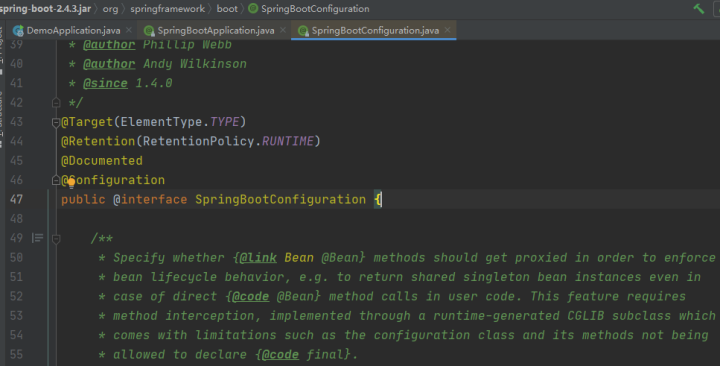Click the DemoApplication.java file icon
The image size is (720, 366).
click(18, 31)
